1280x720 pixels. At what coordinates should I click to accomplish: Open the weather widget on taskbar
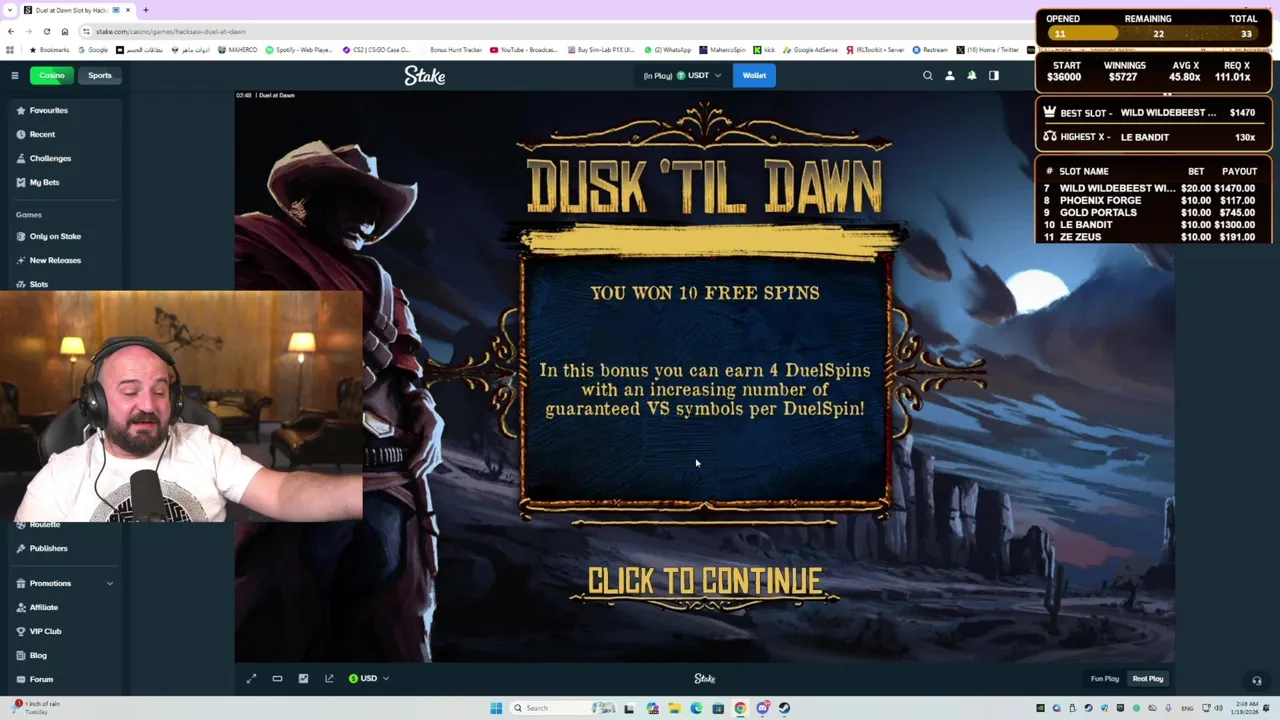point(36,708)
